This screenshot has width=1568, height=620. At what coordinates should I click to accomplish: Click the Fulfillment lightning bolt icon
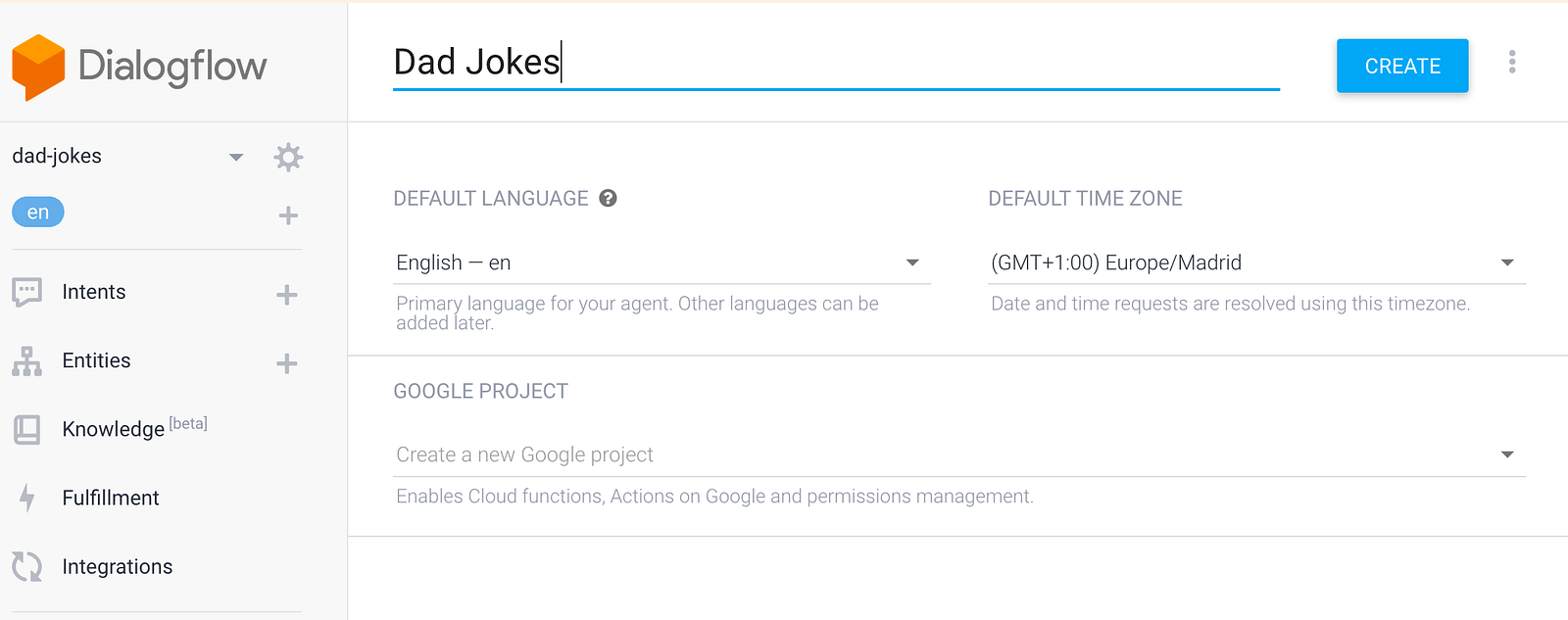click(x=27, y=498)
